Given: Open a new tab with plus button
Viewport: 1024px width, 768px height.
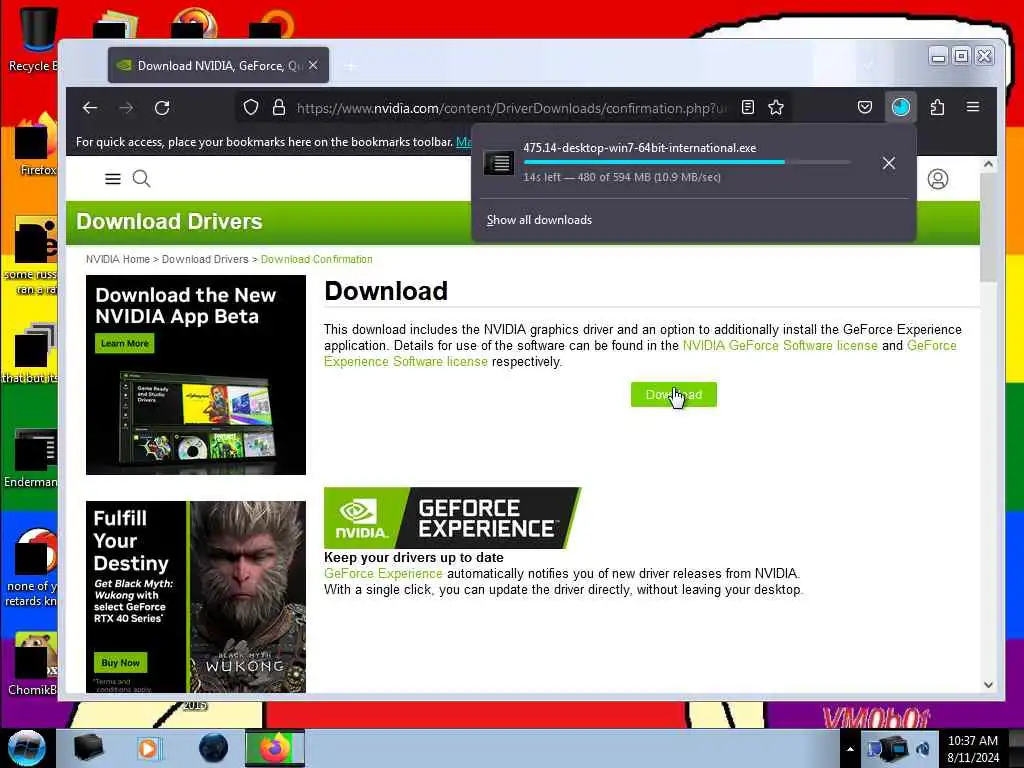Looking at the screenshot, I should click(351, 66).
